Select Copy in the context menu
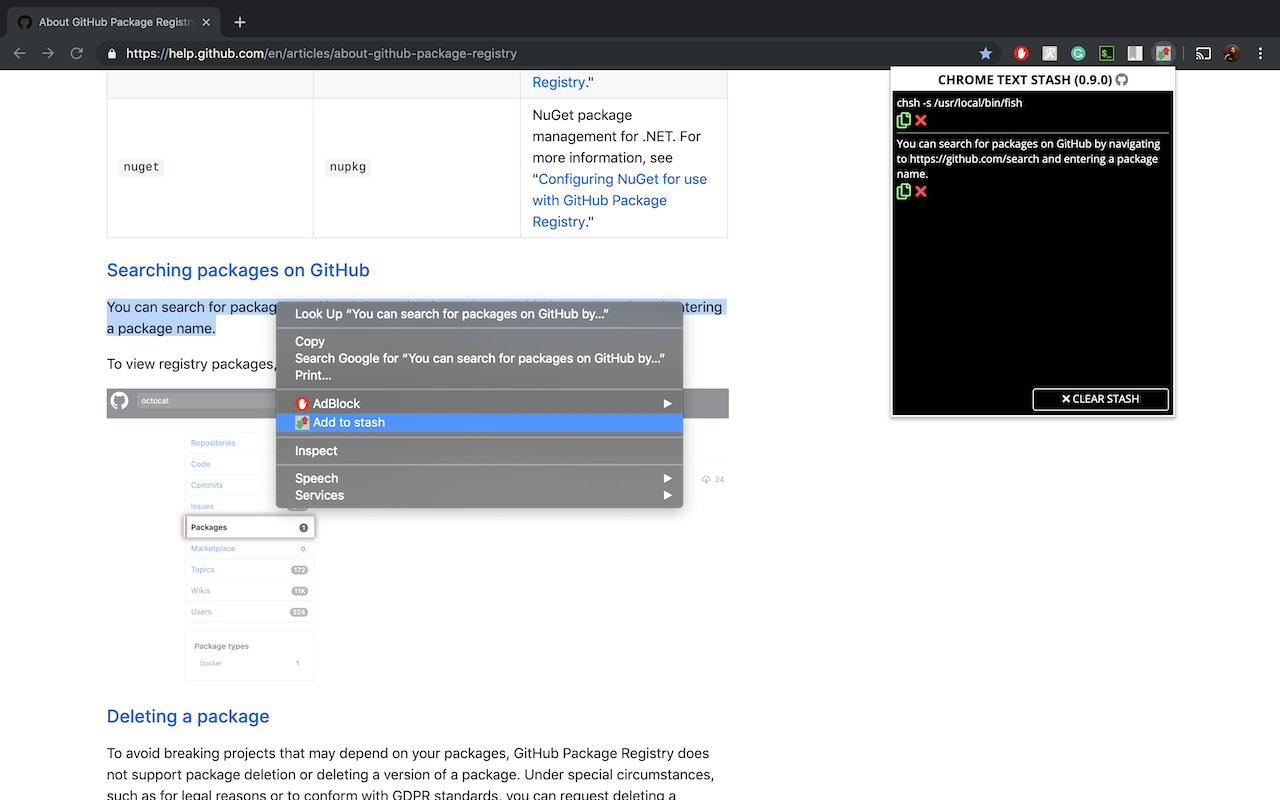The image size is (1280, 800). [479, 341]
